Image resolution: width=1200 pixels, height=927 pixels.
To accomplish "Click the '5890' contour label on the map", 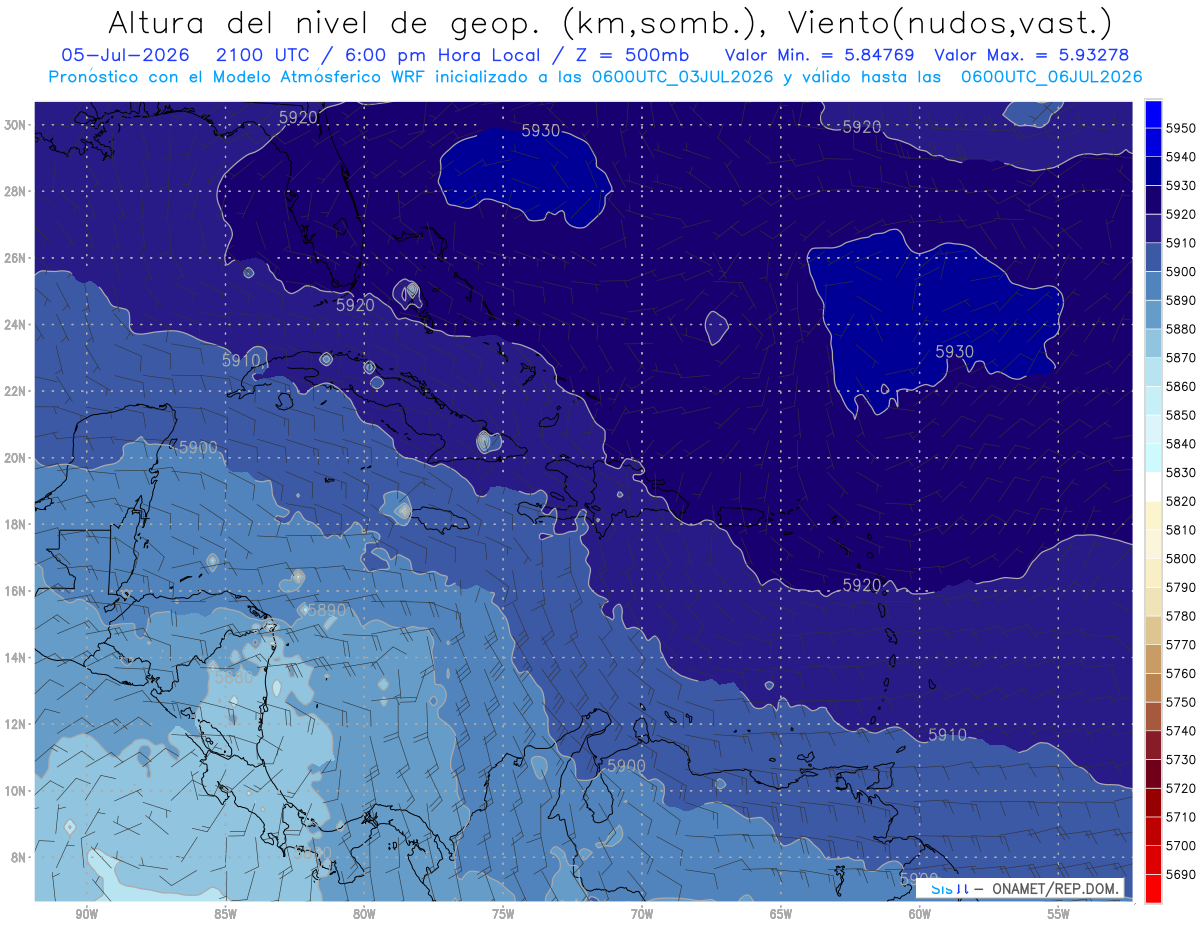I will [325, 610].
